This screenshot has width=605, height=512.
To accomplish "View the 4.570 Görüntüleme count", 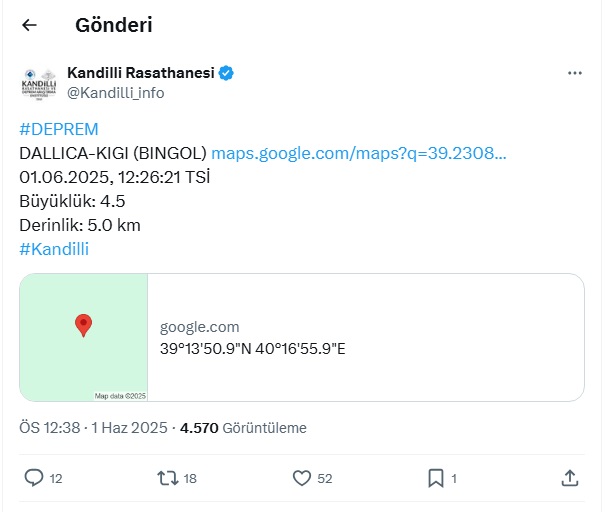I will coord(243,428).
